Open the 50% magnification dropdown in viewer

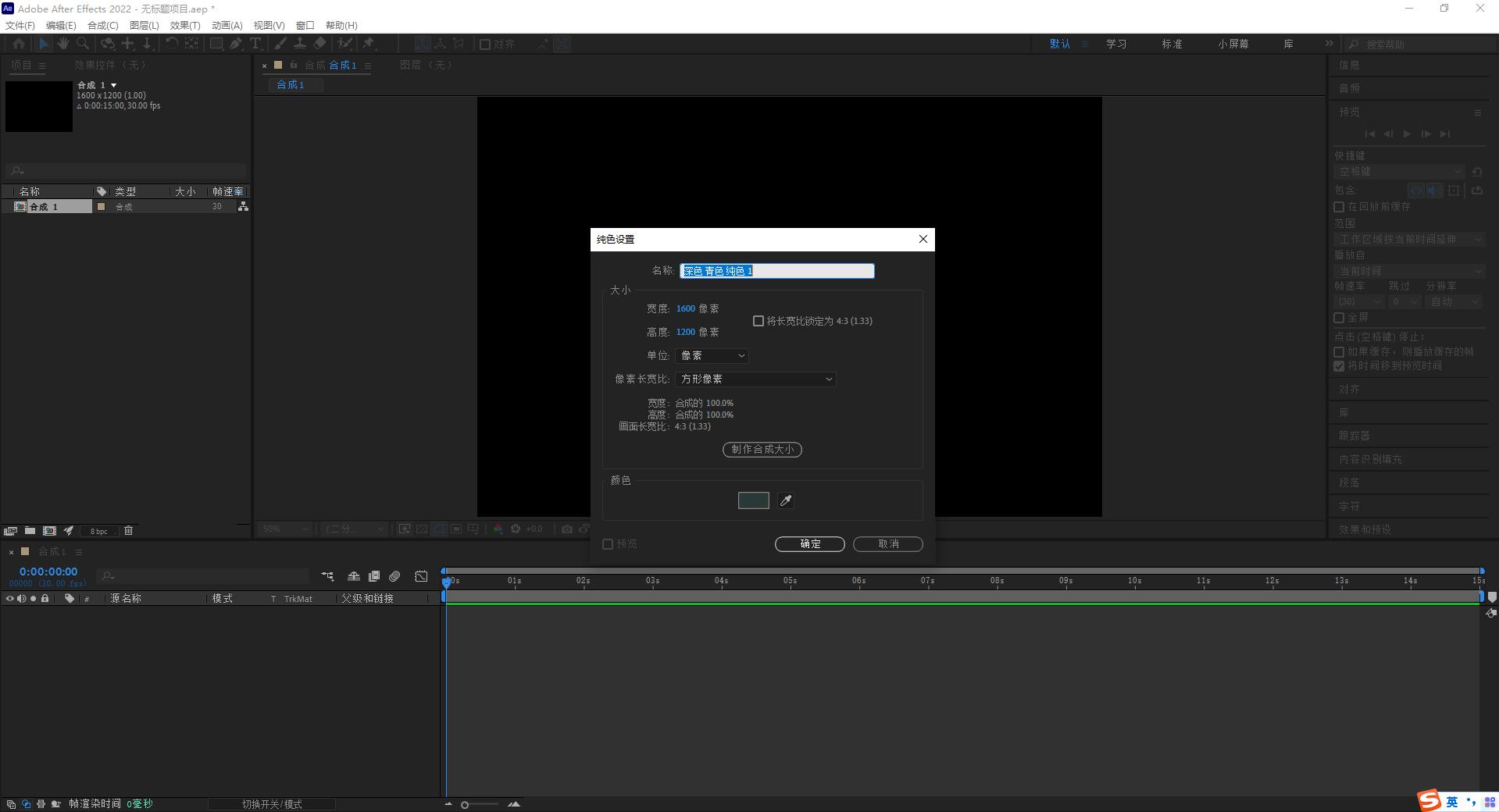[285, 529]
